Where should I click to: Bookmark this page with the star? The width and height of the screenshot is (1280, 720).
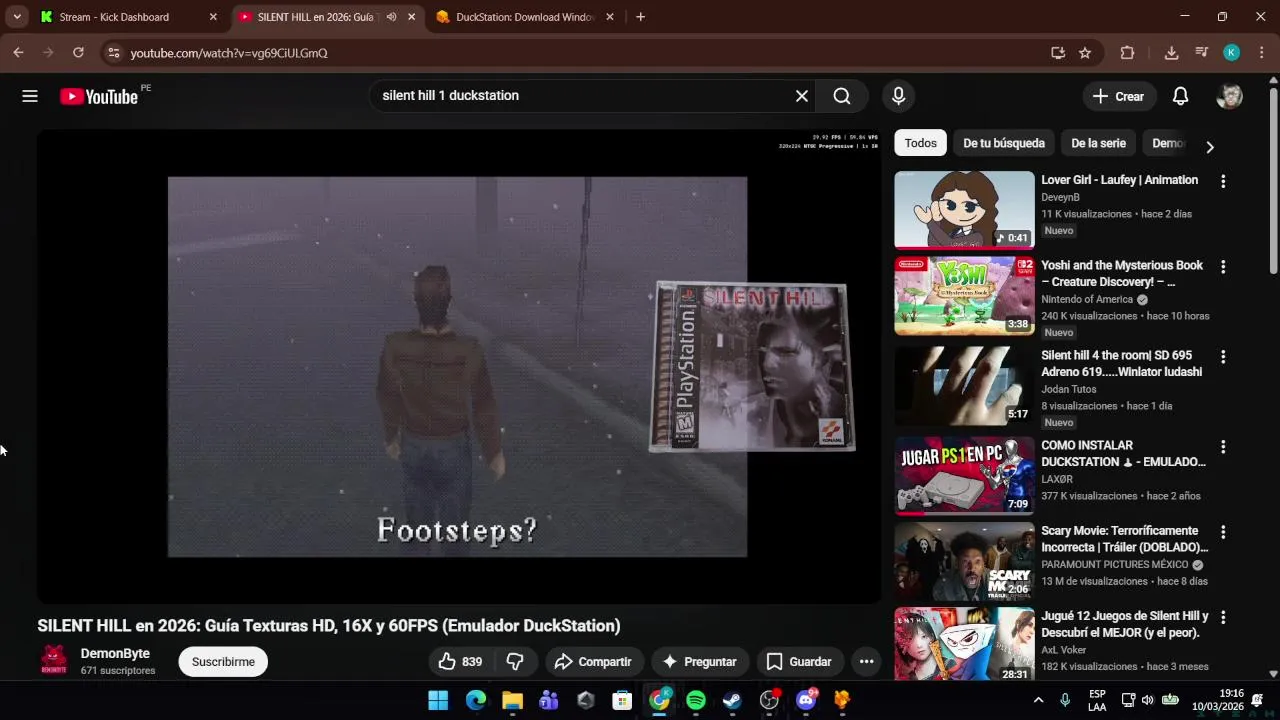click(x=1085, y=53)
